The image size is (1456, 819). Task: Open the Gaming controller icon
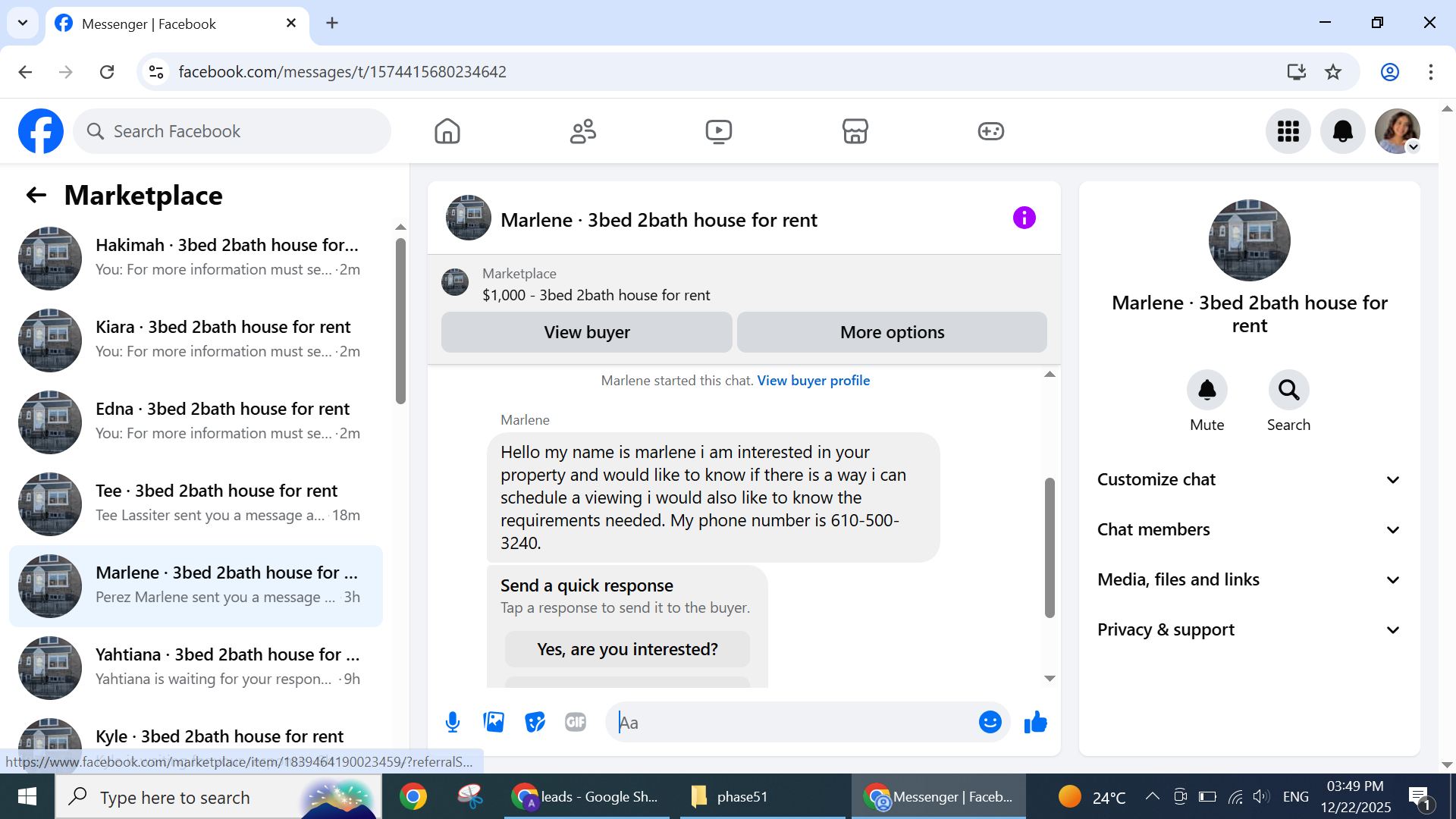[990, 131]
